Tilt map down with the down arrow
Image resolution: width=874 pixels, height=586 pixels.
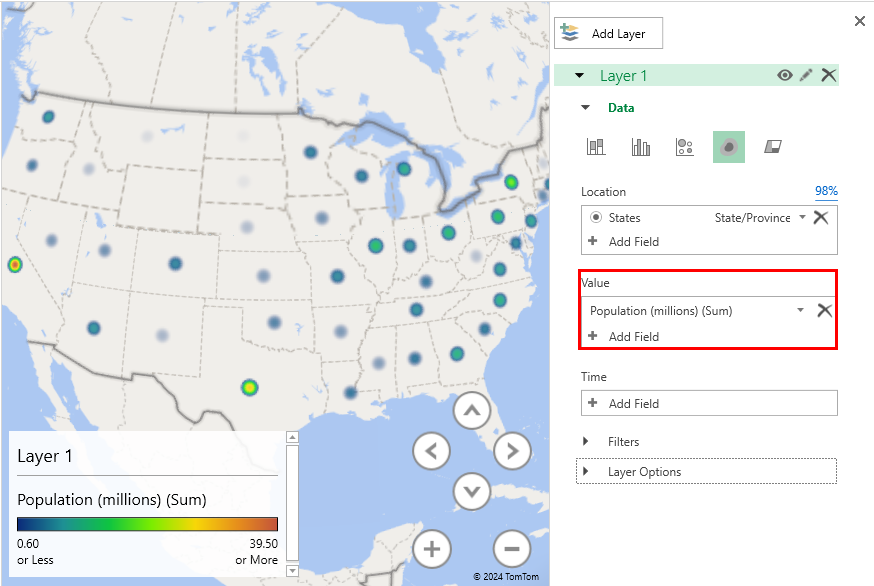472,491
